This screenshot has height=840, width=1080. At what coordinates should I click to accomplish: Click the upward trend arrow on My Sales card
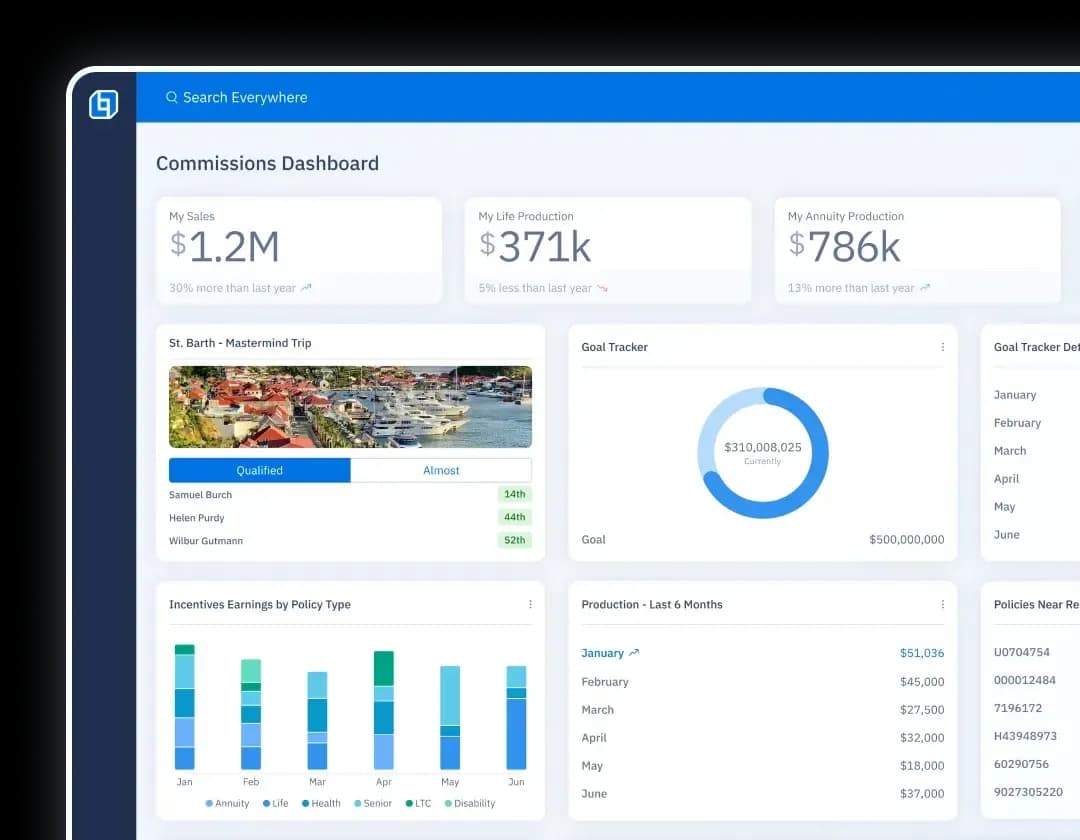coord(305,287)
